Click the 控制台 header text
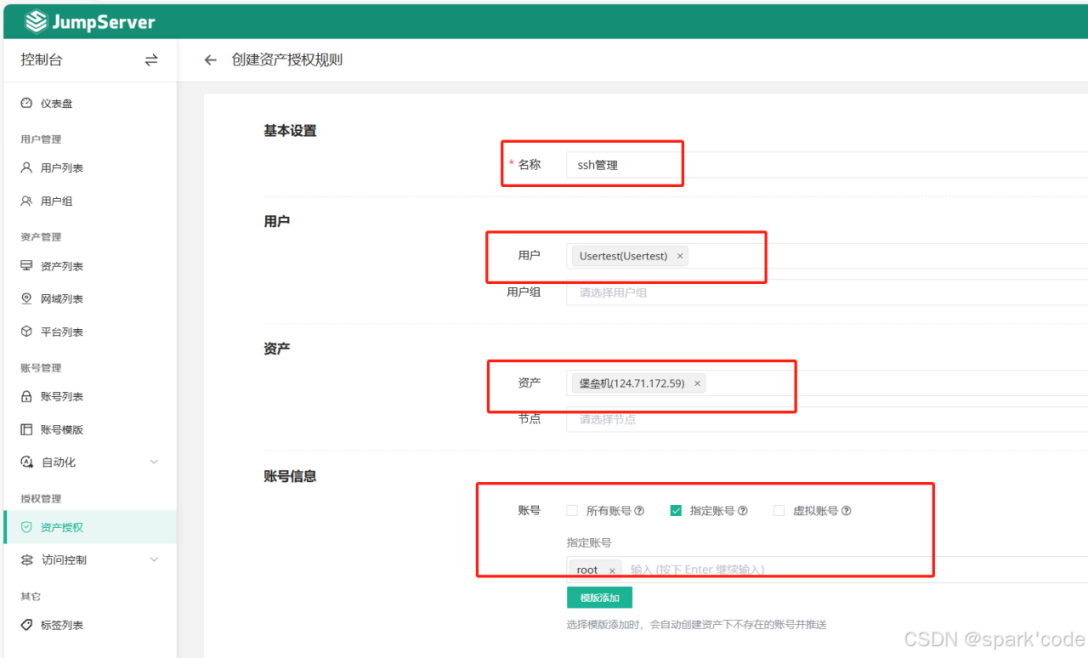The image size is (1088, 658). point(42,60)
